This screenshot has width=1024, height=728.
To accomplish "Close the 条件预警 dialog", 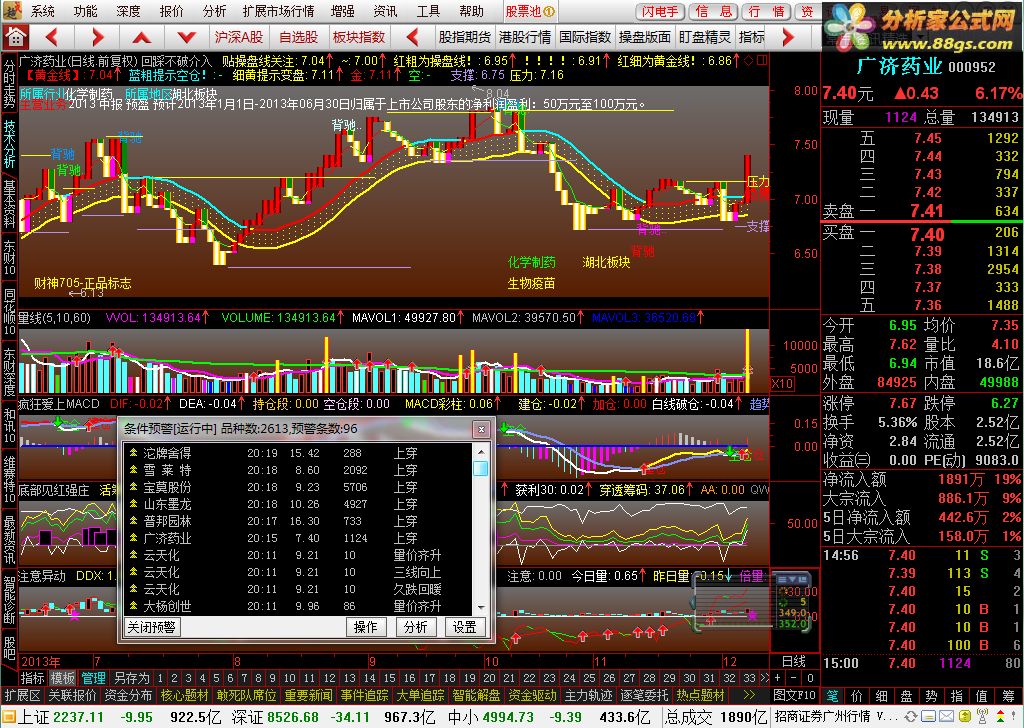I will click(481, 429).
